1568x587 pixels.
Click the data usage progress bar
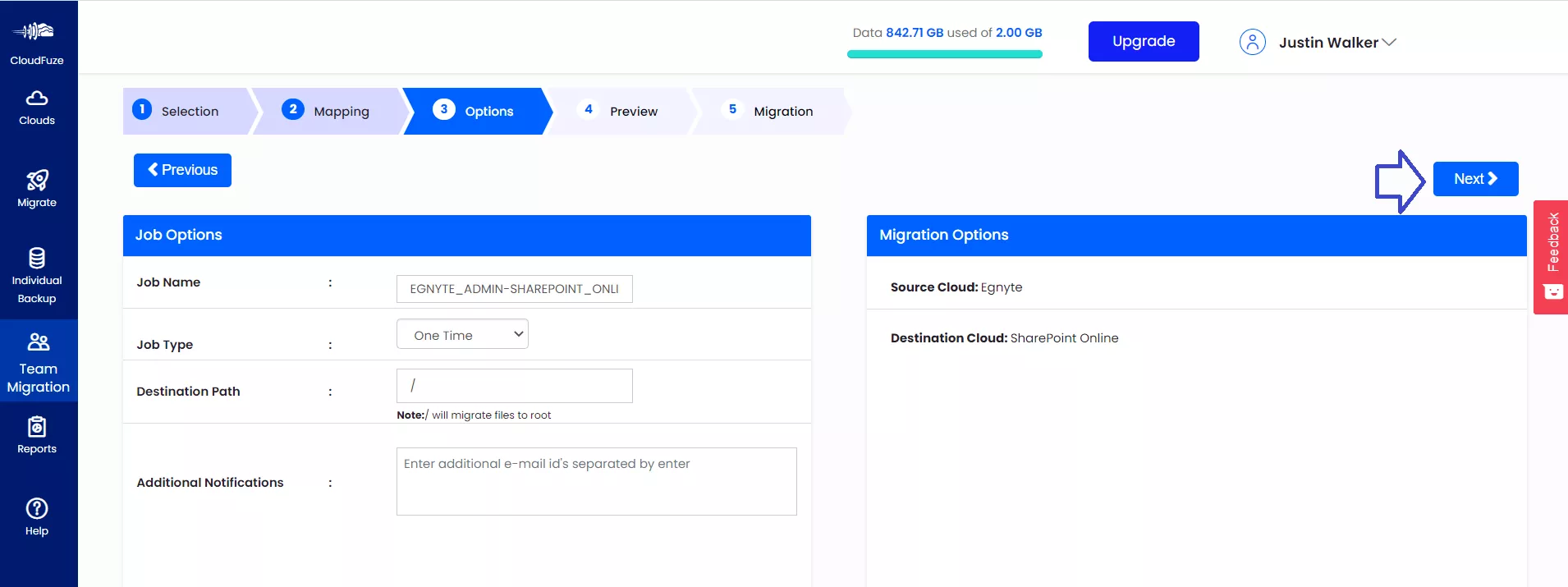(x=945, y=54)
